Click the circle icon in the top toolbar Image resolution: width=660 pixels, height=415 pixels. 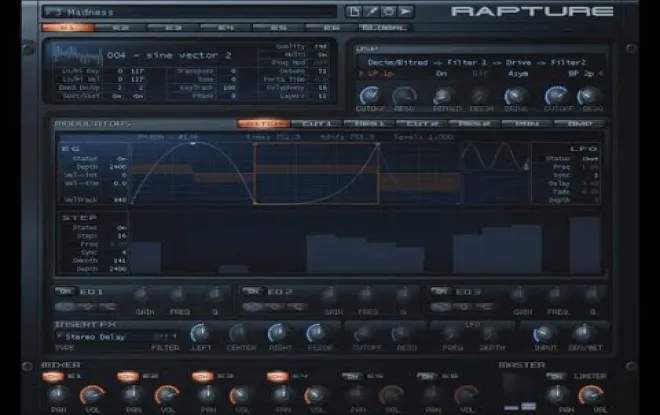tap(389, 11)
